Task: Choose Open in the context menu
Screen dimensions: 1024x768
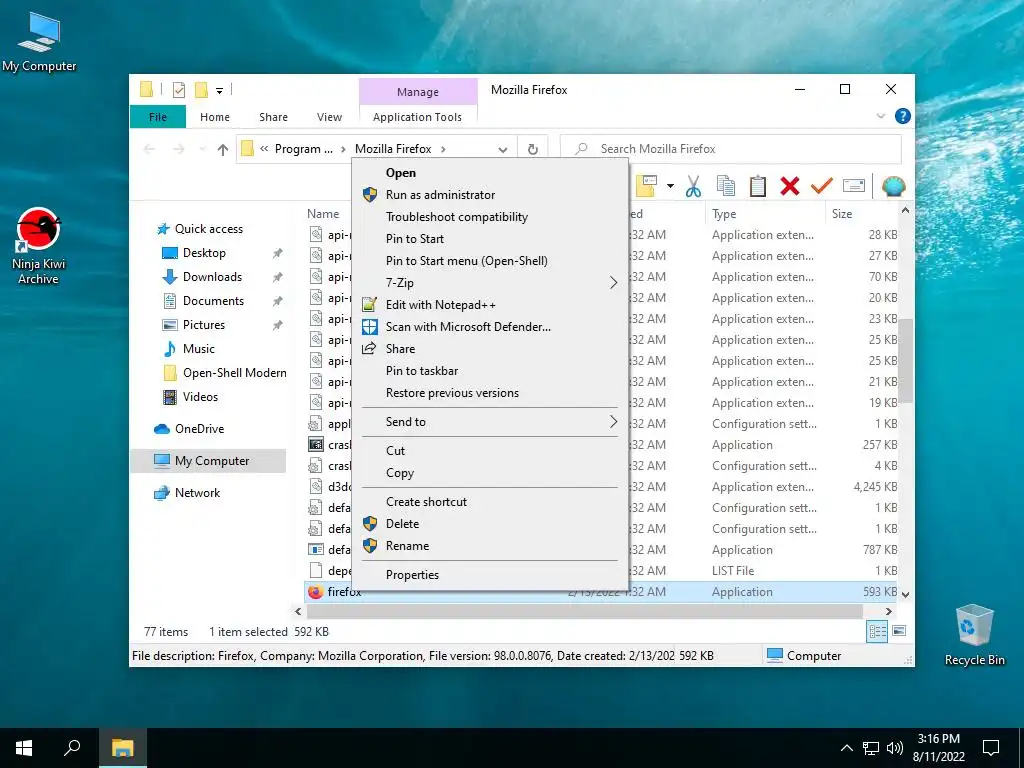Action: [490, 173]
